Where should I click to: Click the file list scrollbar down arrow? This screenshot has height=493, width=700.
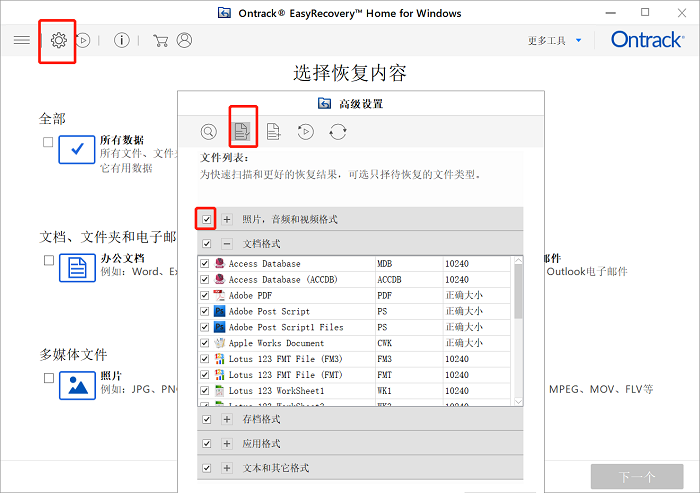point(517,399)
